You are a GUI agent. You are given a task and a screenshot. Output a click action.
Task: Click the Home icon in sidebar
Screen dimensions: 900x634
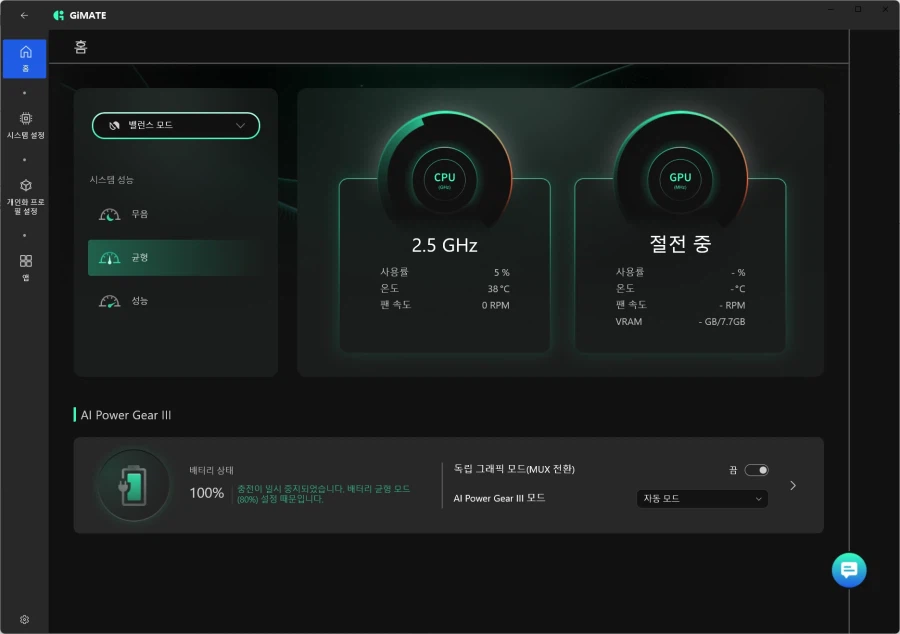coord(25,57)
